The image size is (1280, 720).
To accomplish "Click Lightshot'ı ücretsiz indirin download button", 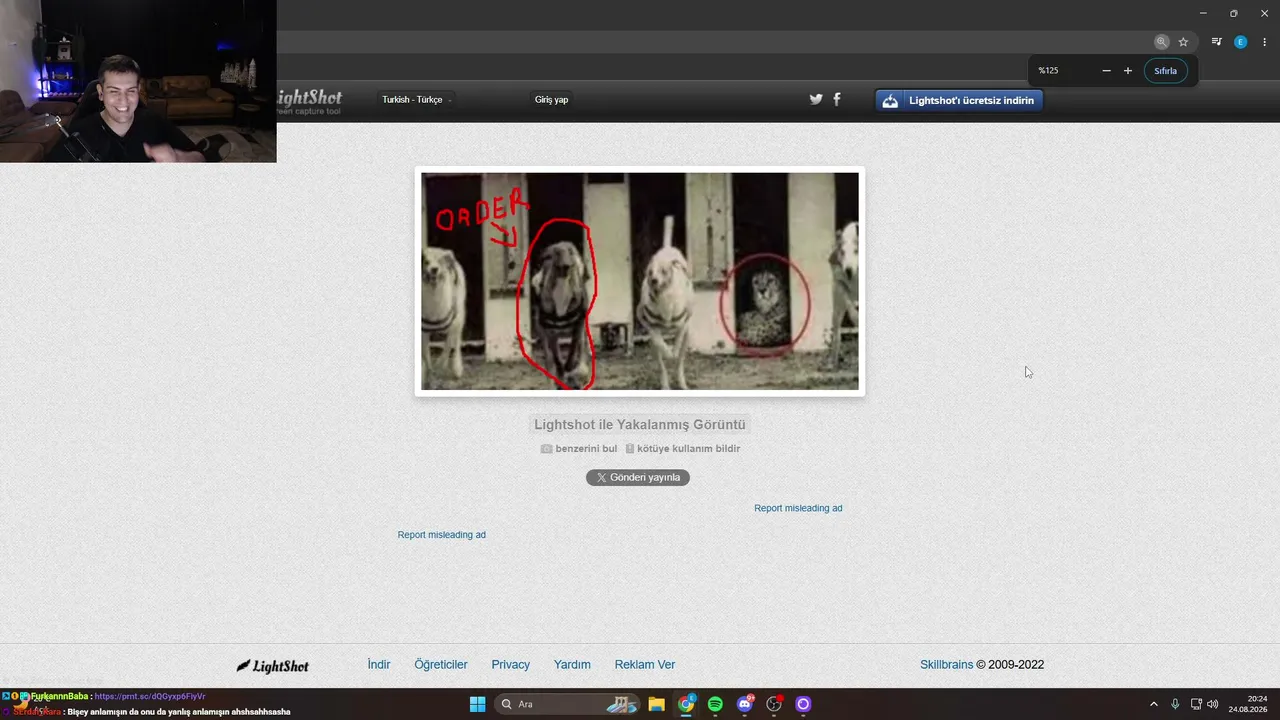I will click(x=959, y=100).
